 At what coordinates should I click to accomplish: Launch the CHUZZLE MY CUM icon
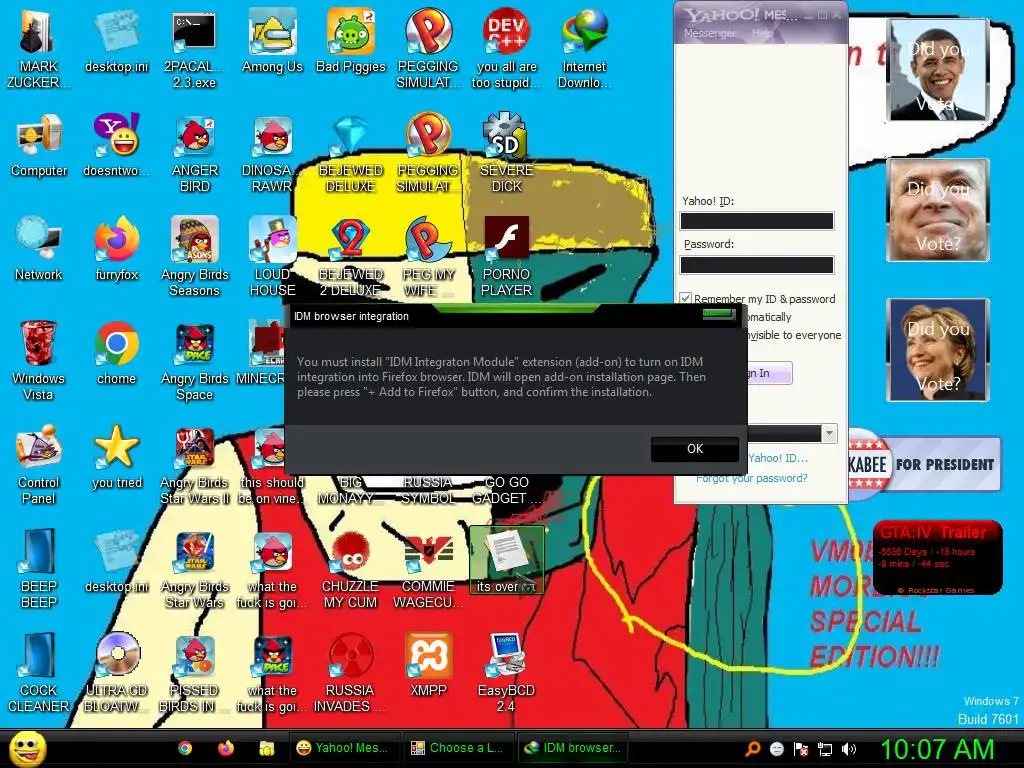tap(351, 569)
